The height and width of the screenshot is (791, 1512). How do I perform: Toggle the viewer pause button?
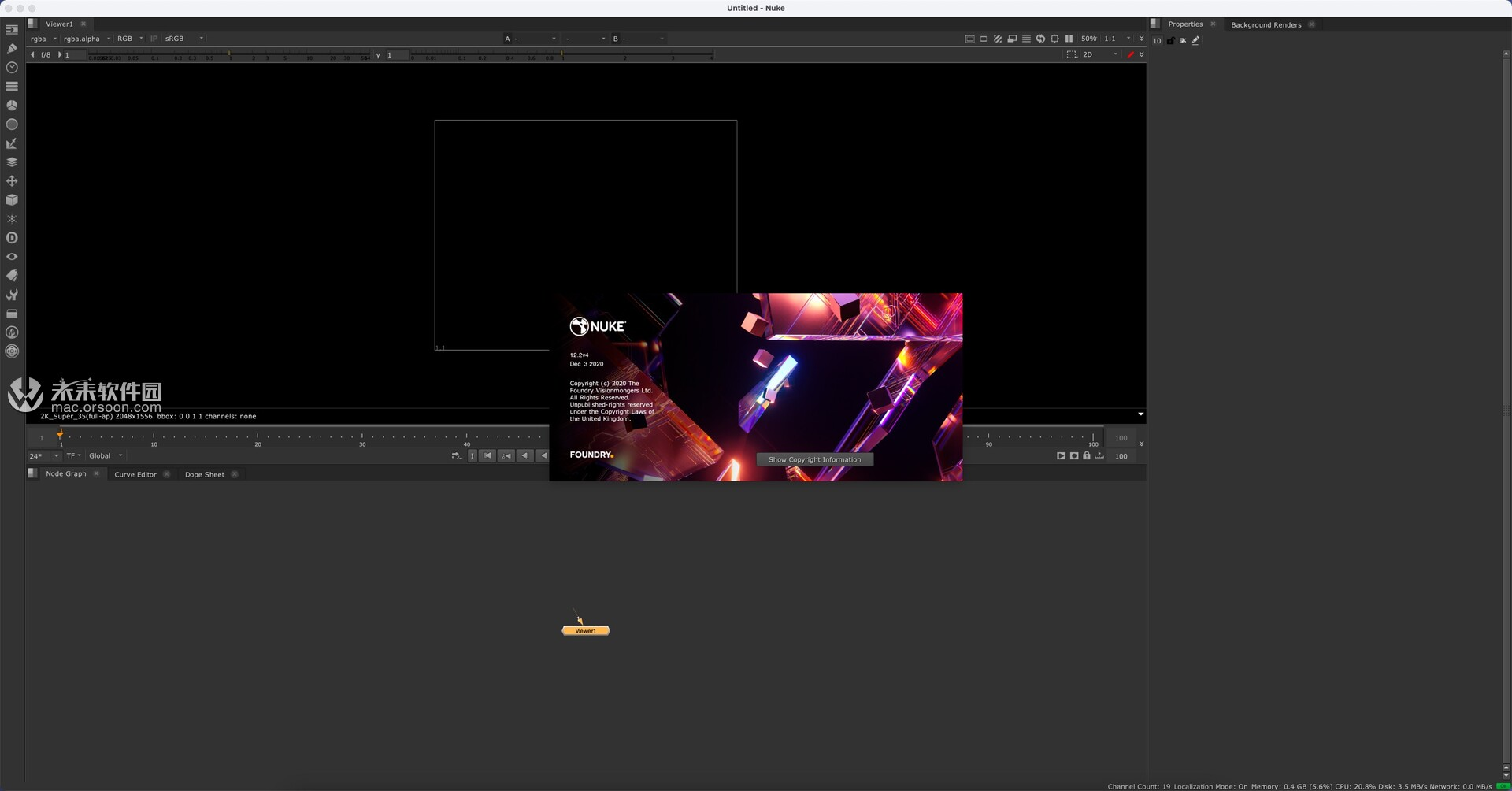click(x=1069, y=39)
